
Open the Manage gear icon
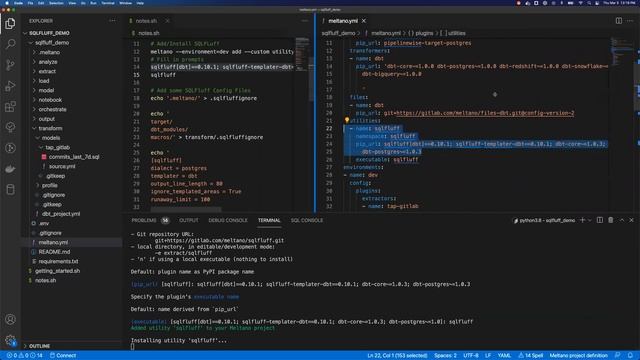pyautogui.click(x=10, y=340)
